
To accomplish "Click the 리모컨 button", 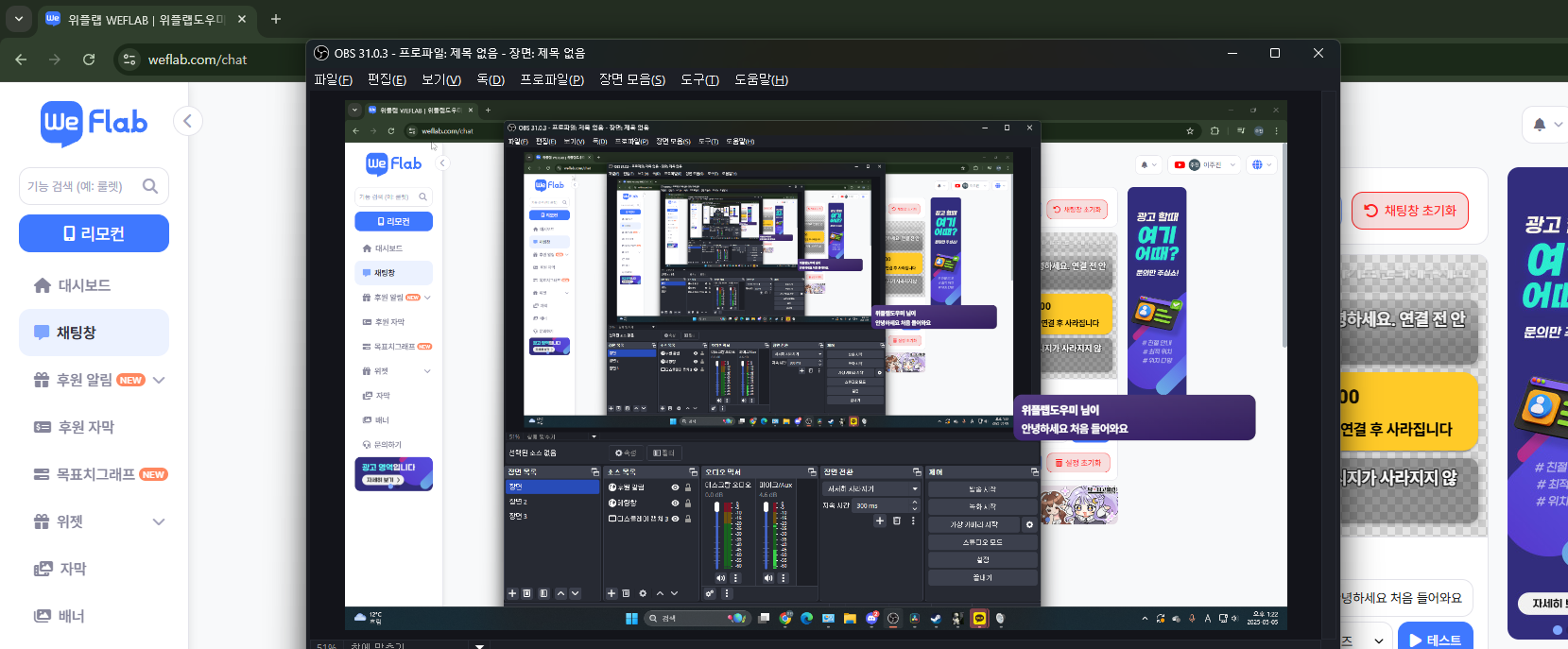I will [x=94, y=233].
